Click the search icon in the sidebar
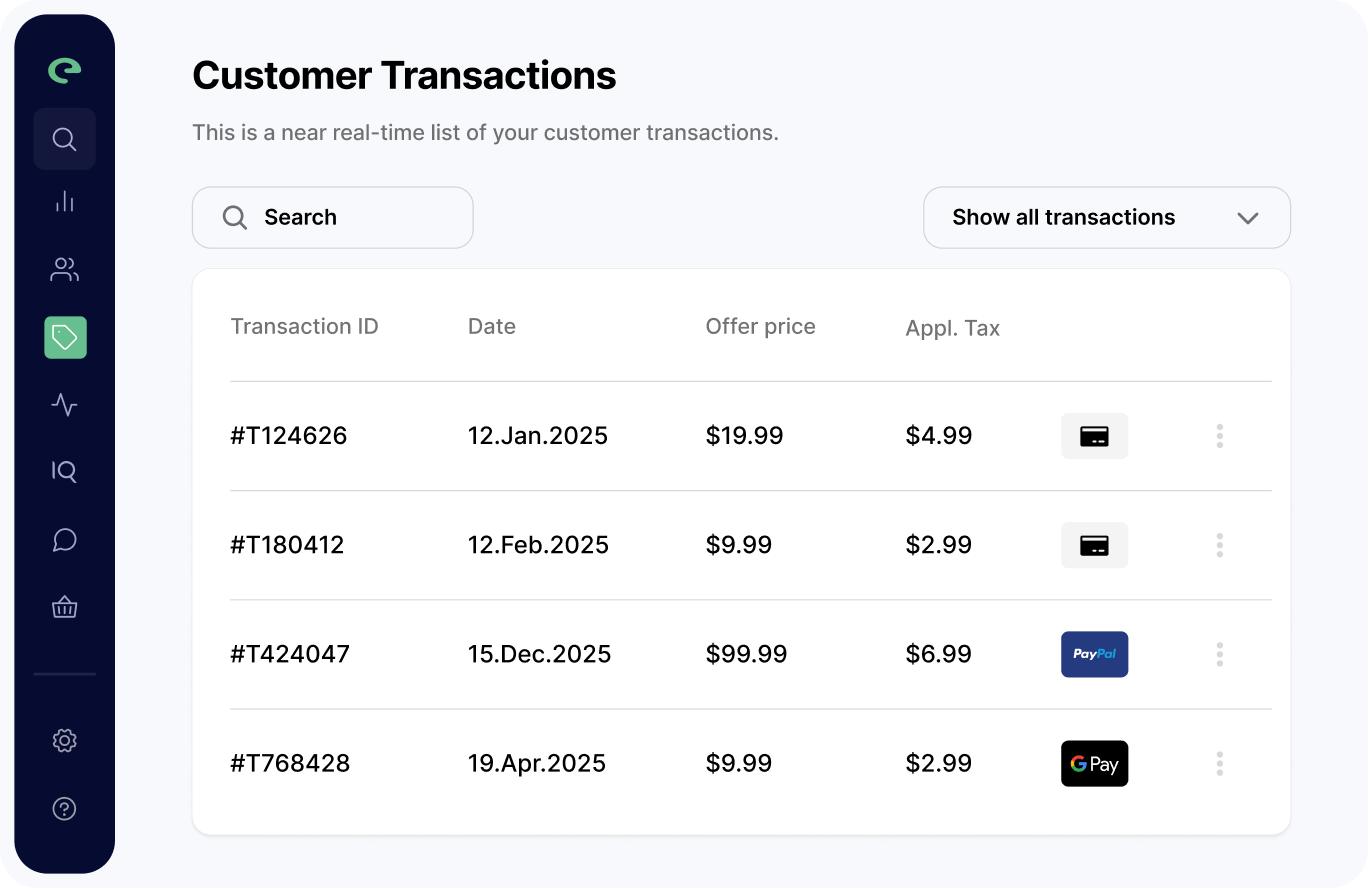This screenshot has width=1368, height=888. [64, 139]
